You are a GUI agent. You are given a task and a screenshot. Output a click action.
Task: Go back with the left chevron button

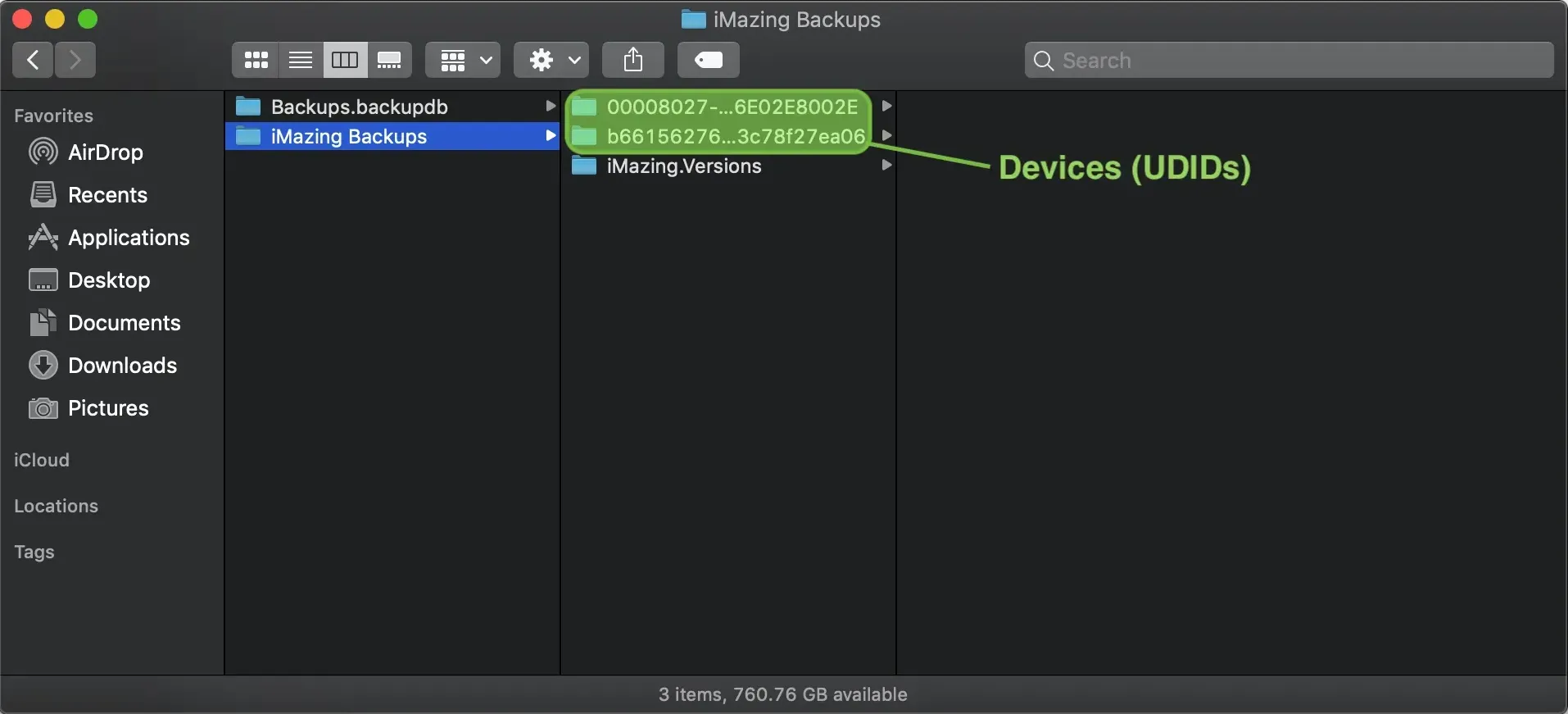pos(33,60)
